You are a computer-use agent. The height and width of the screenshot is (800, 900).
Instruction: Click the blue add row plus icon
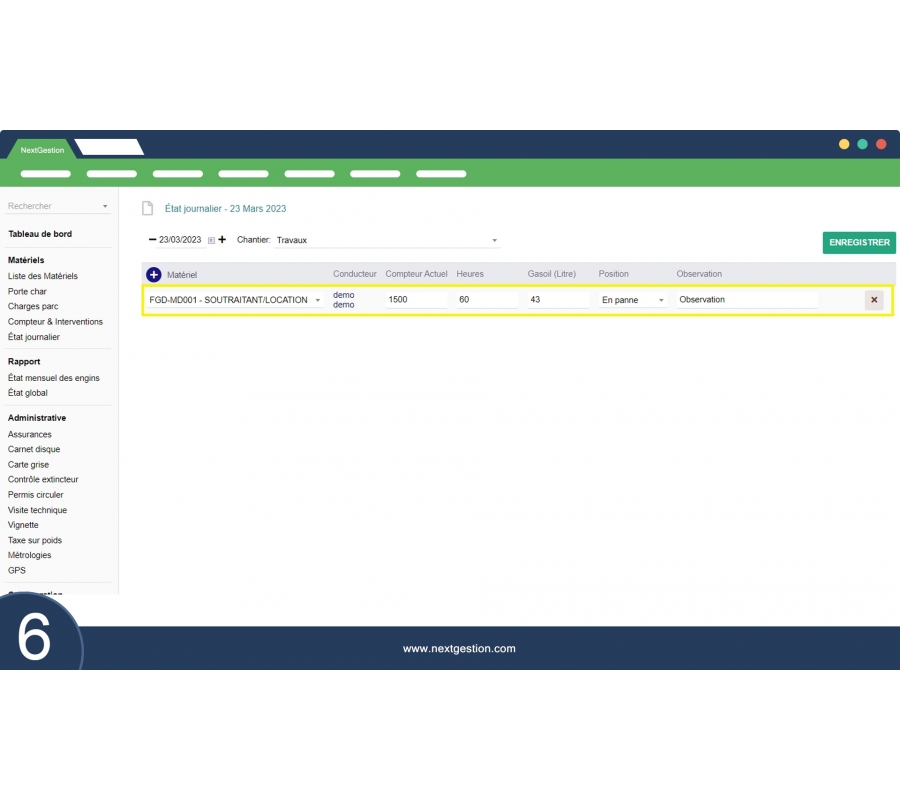click(154, 274)
